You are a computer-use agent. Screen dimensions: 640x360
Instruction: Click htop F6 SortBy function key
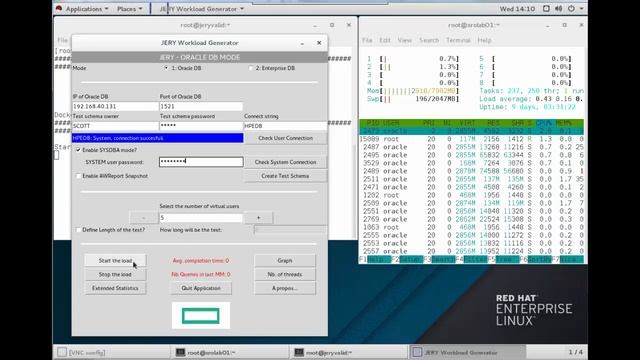pyautogui.click(x=535, y=259)
